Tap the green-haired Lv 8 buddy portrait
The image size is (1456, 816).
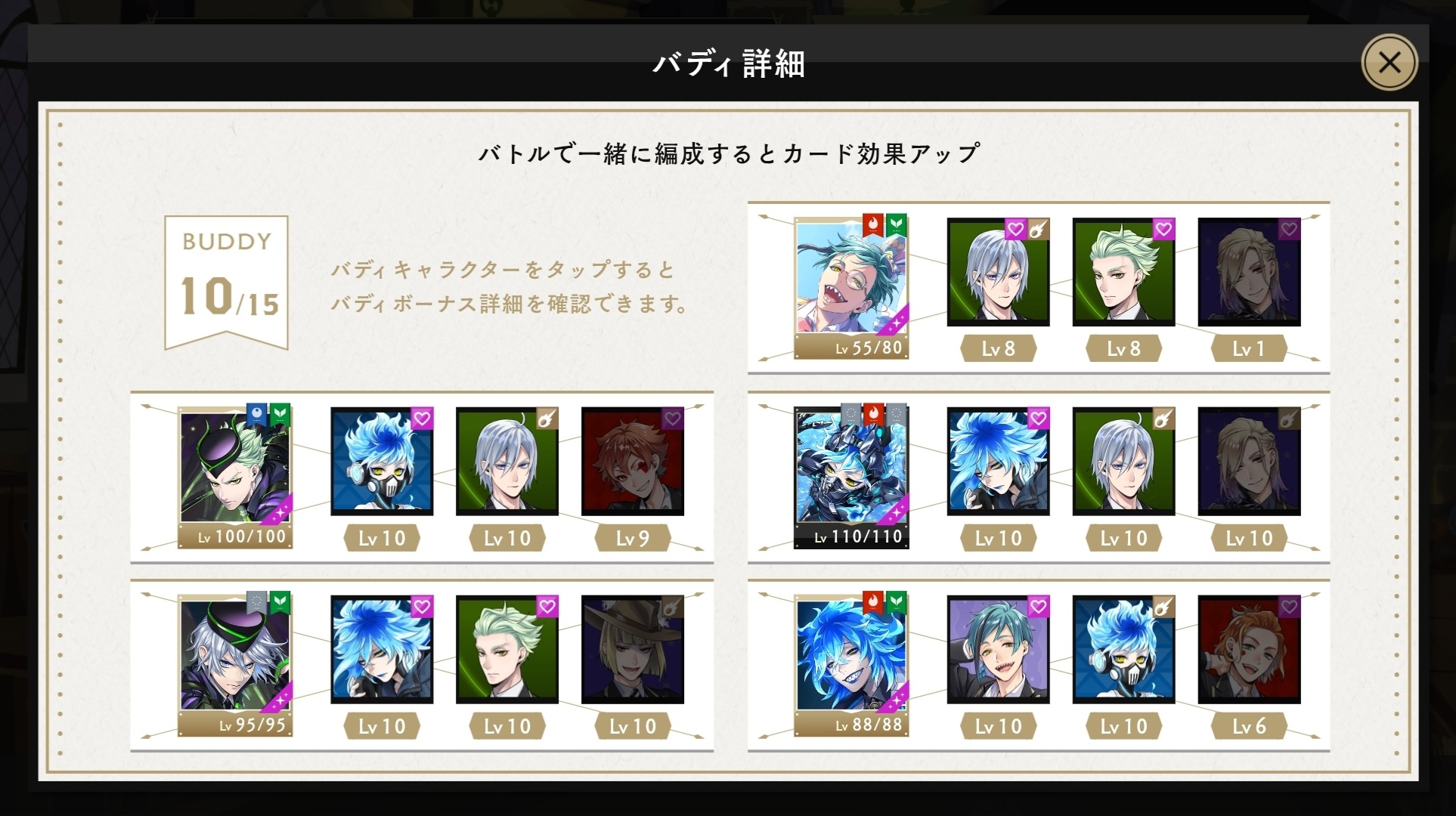[1123, 273]
